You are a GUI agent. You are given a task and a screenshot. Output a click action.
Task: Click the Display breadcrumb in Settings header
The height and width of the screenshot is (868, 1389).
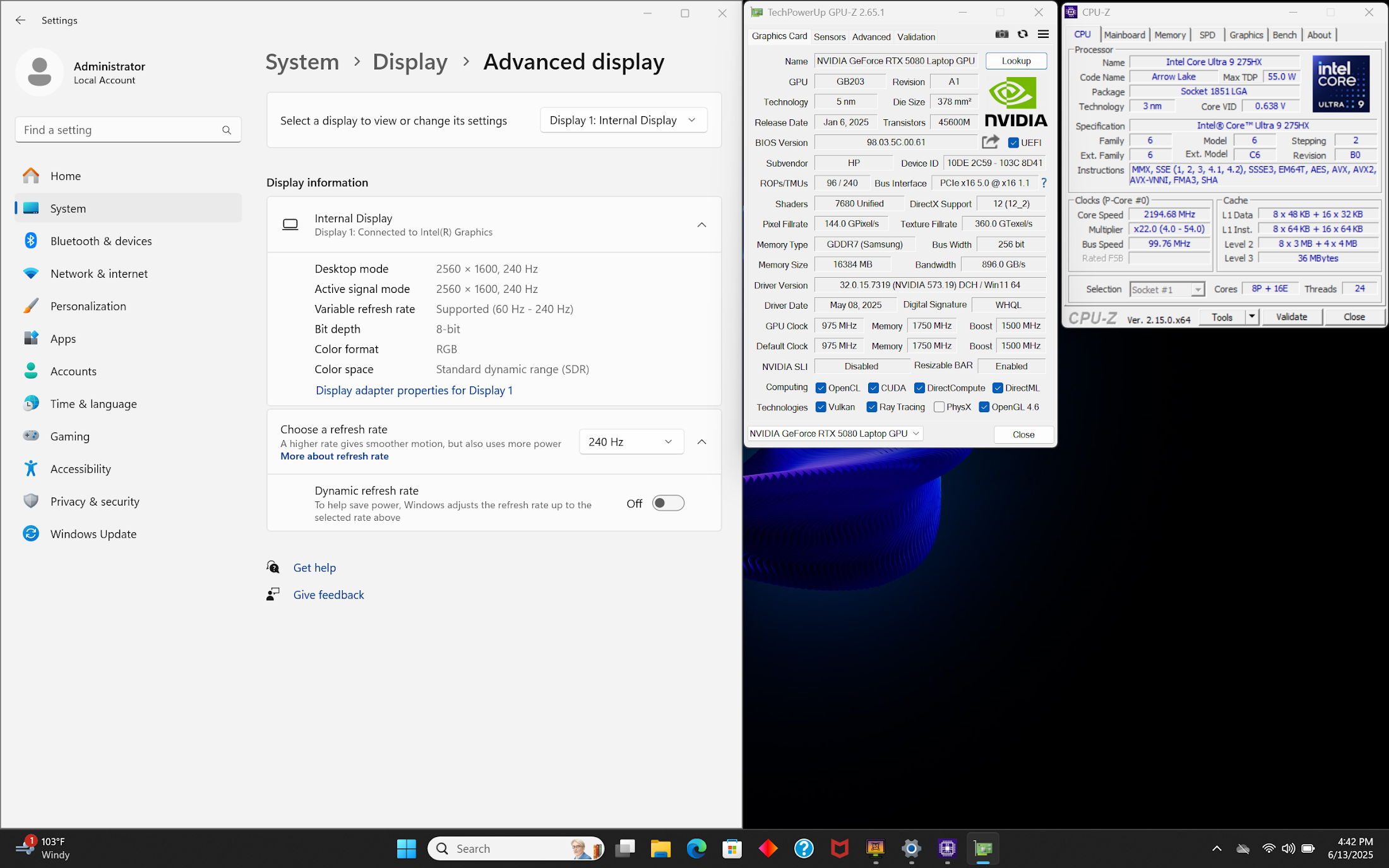(x=410, y=62)
